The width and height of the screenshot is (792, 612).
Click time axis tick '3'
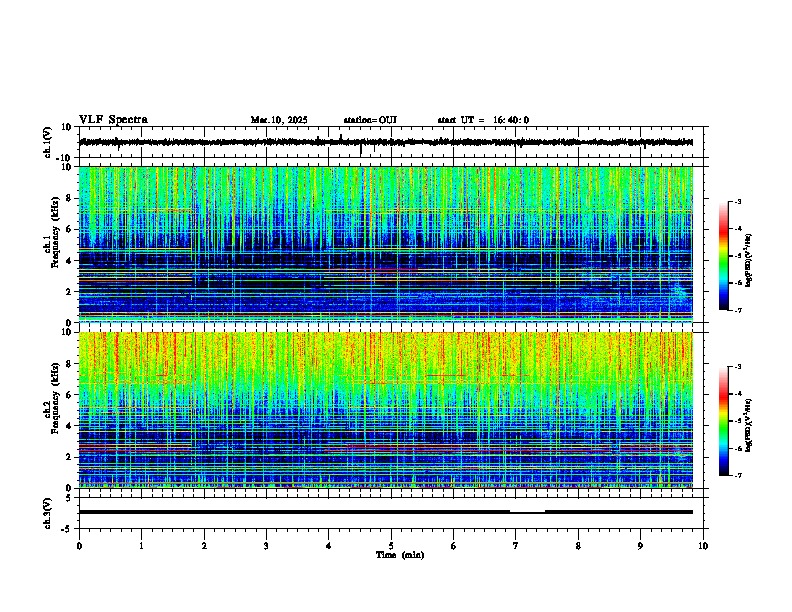(266, 546)
